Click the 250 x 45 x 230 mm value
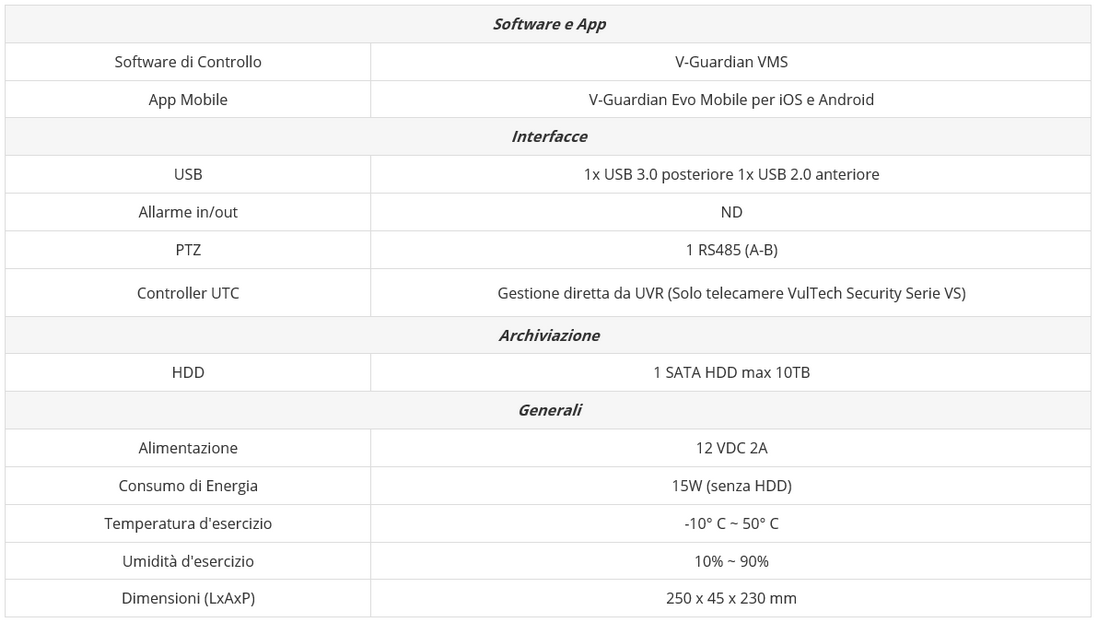 coord(731,598)
